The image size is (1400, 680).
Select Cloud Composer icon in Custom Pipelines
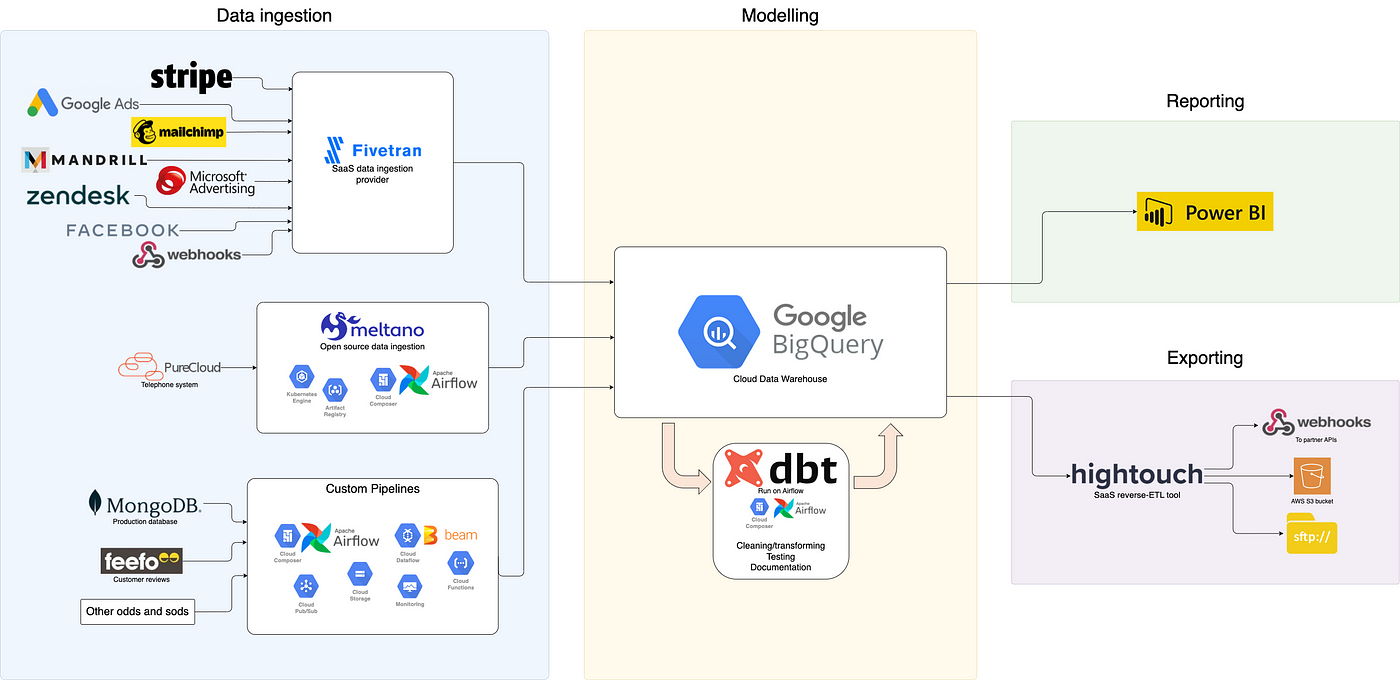[x=287, y=537]
